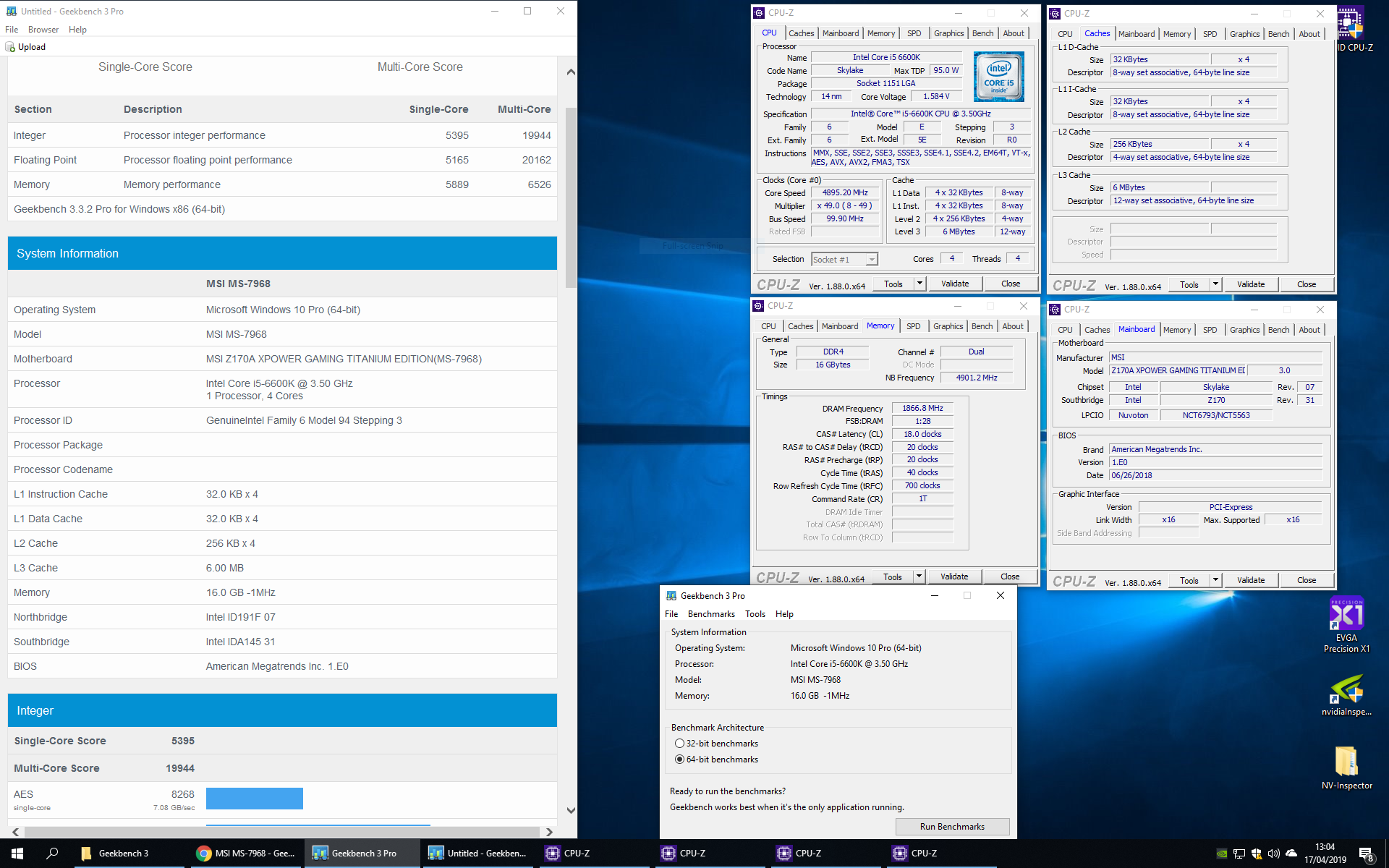This screenshot has height=868, width=1389.
Task: Open the EVGA Precision X1 desktop icon
Action: (x=1346, y=626)
